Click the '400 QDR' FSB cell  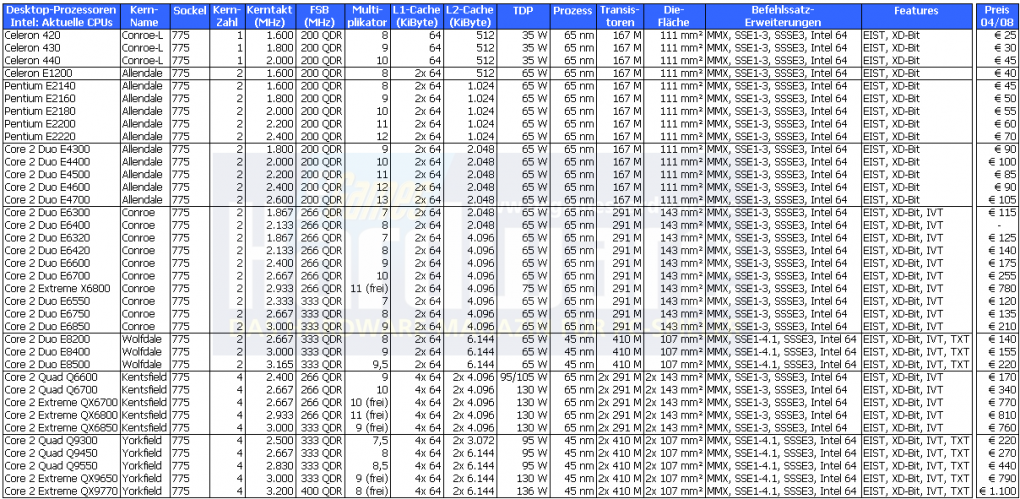[319, 491]
